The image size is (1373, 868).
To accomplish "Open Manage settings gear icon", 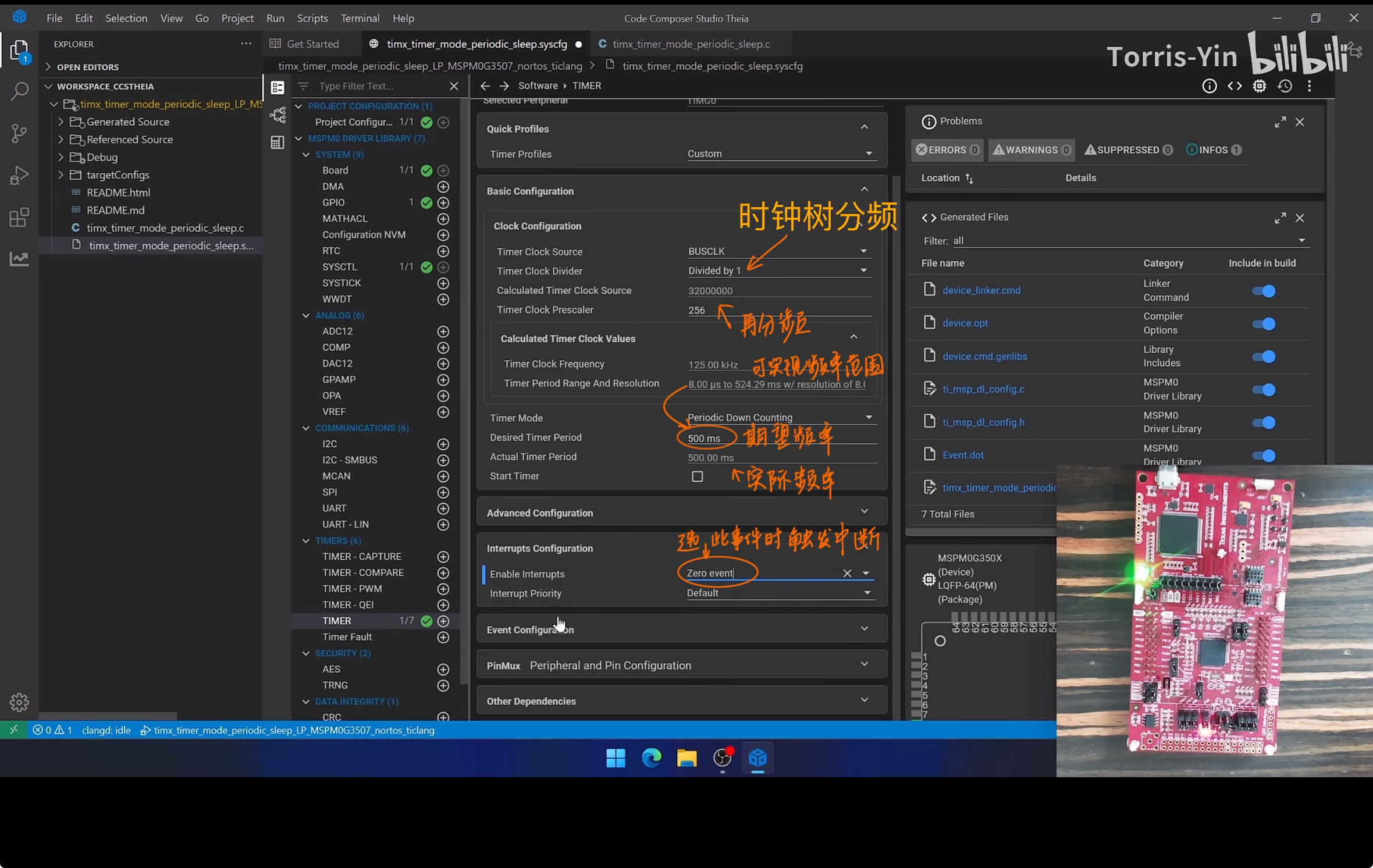I will pos(19,702).
